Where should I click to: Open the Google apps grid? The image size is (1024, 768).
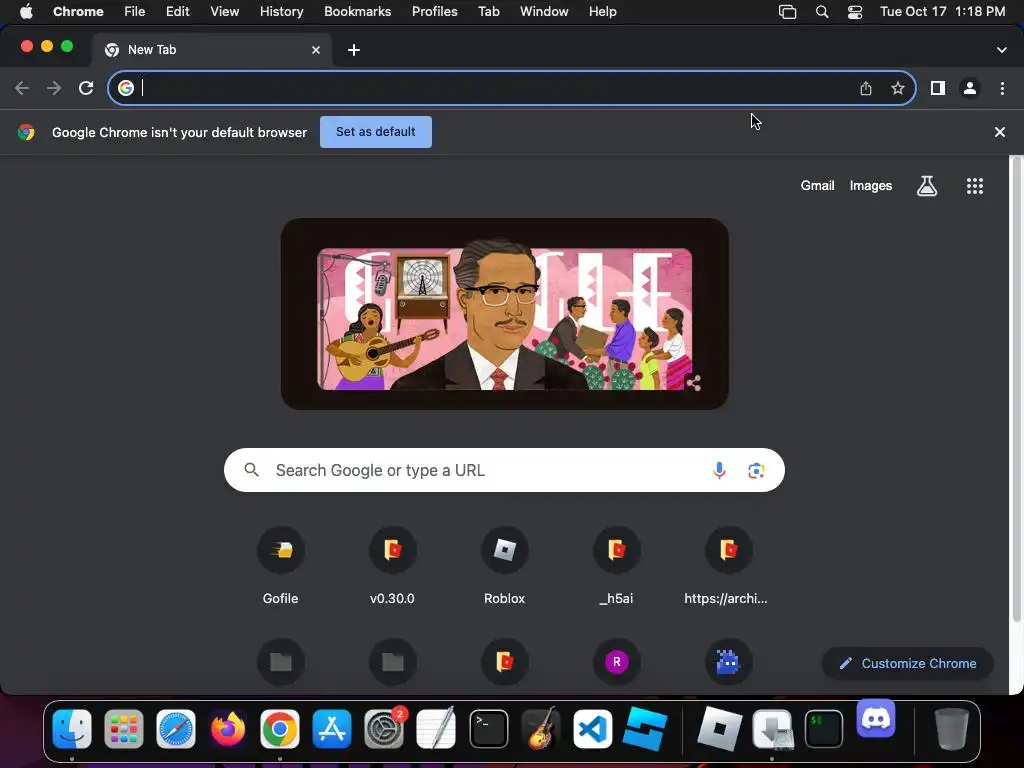click(975, 186)
